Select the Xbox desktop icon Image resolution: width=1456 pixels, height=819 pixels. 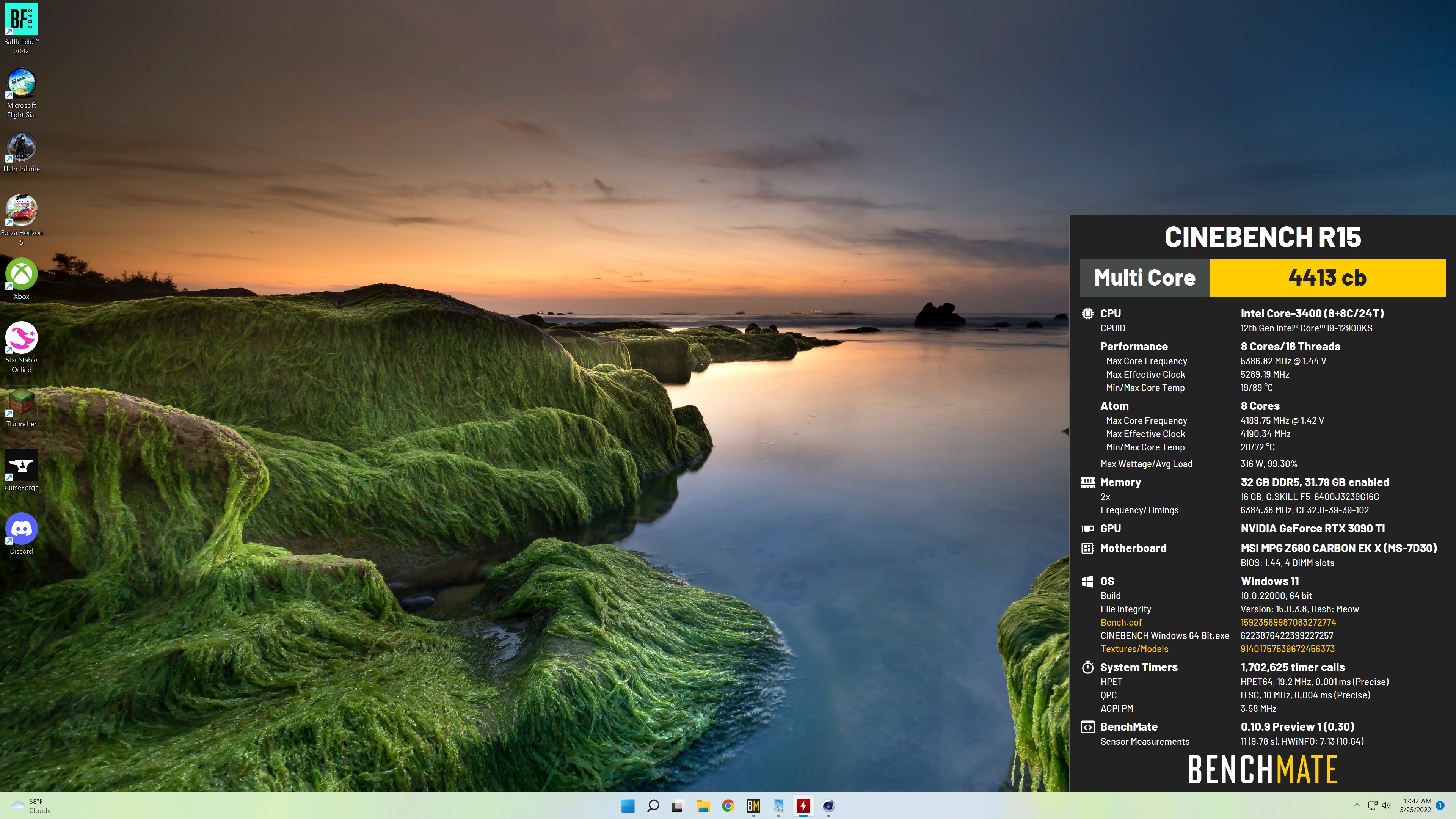pyautogui.click(x=22, y=279)
